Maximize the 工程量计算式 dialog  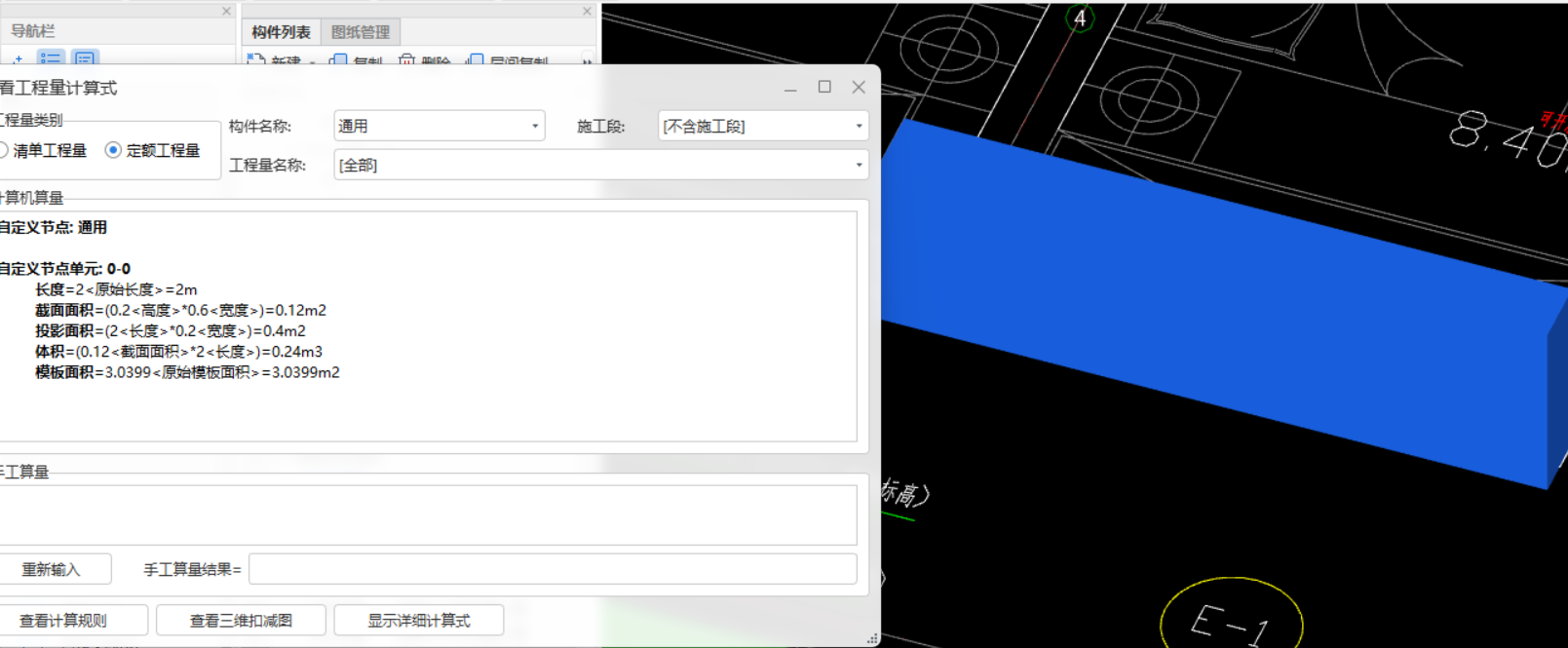(x=824, y=87)
